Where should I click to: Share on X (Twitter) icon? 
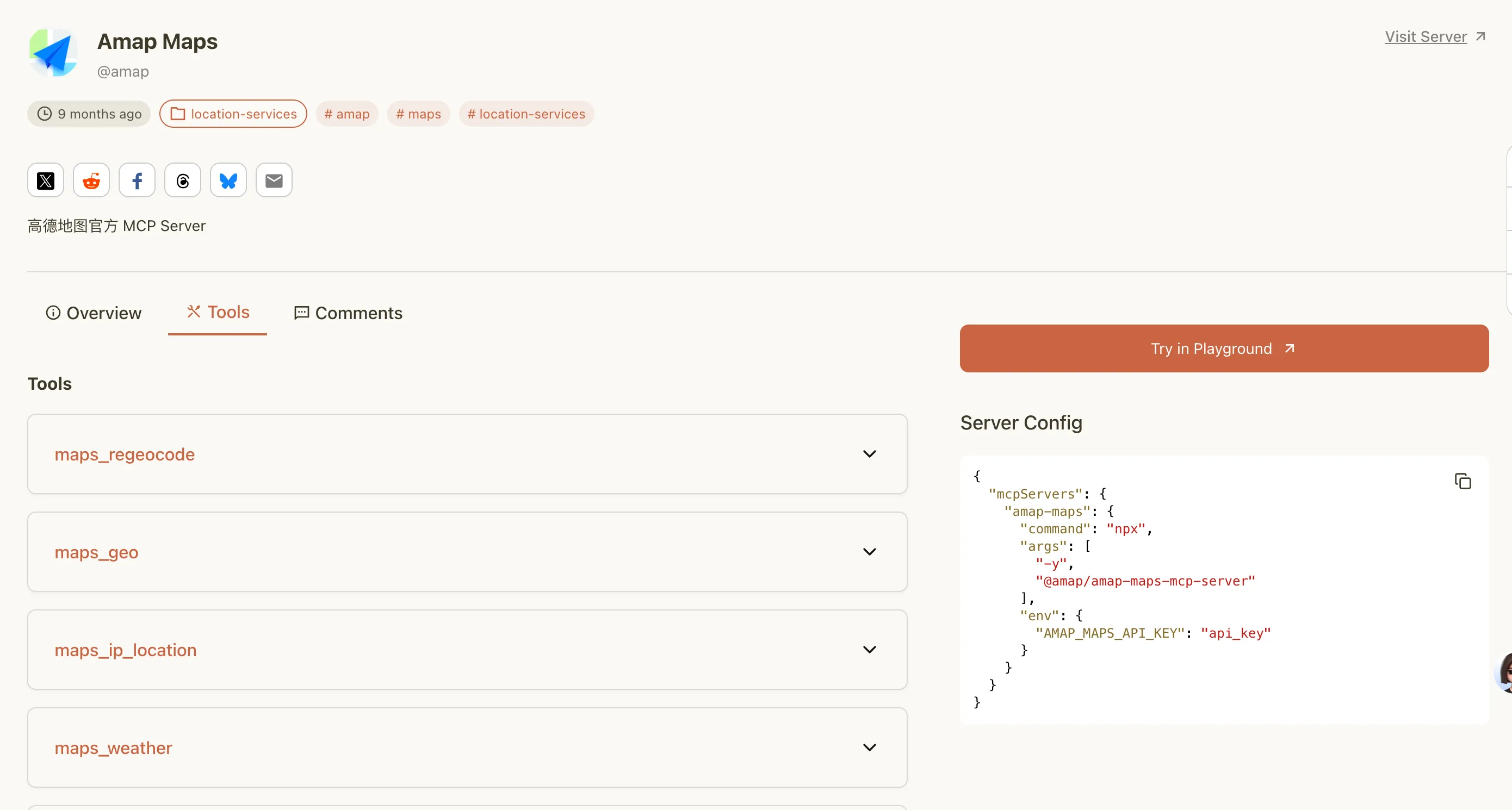pyautogui.click(x=46, y=180)
